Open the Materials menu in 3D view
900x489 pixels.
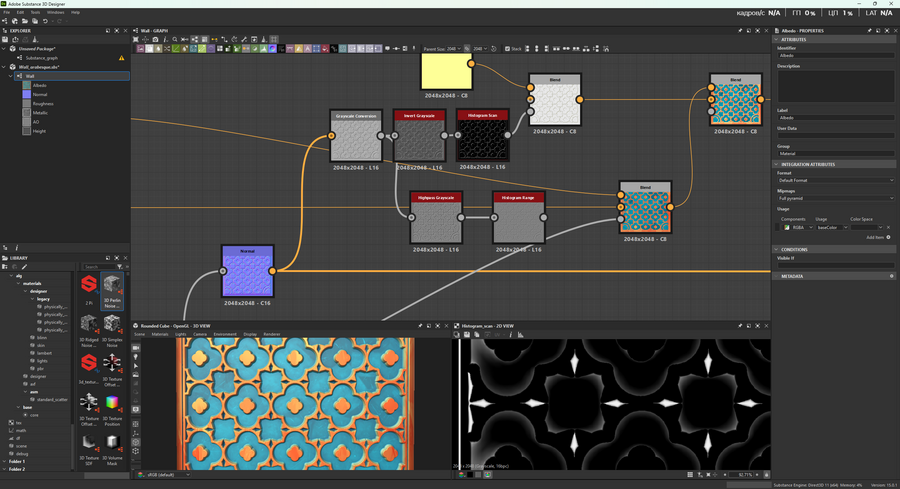(x=160, y=334)
